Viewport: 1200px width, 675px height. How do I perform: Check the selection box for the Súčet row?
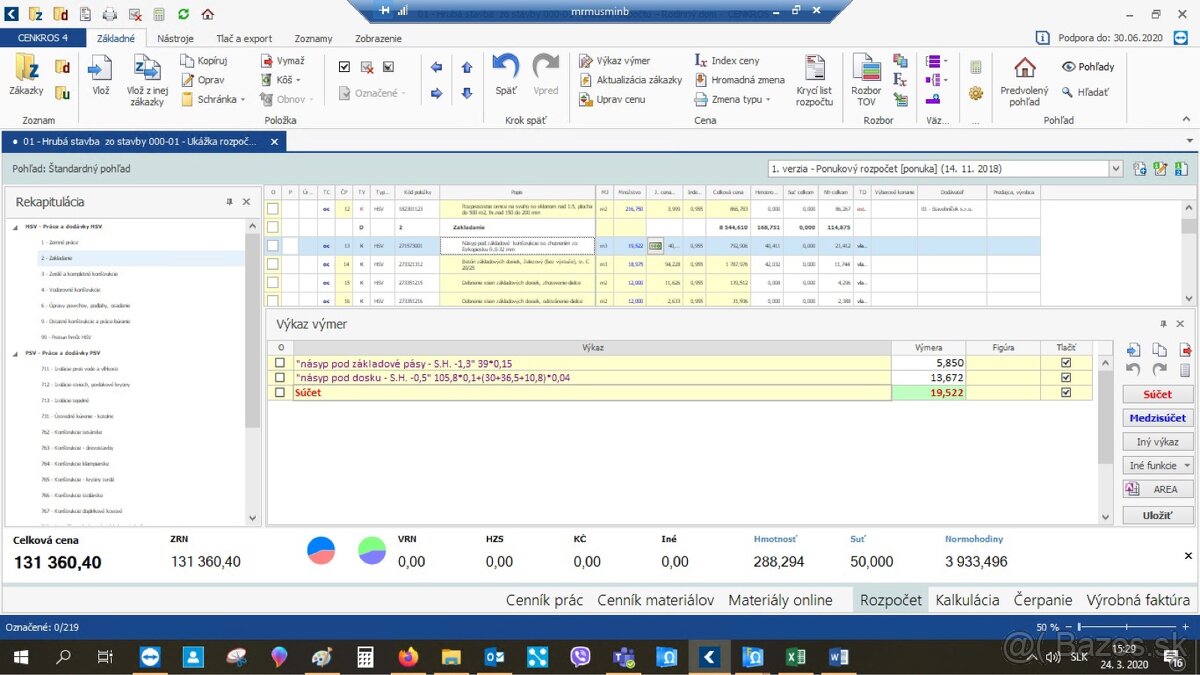coord(280,393)
